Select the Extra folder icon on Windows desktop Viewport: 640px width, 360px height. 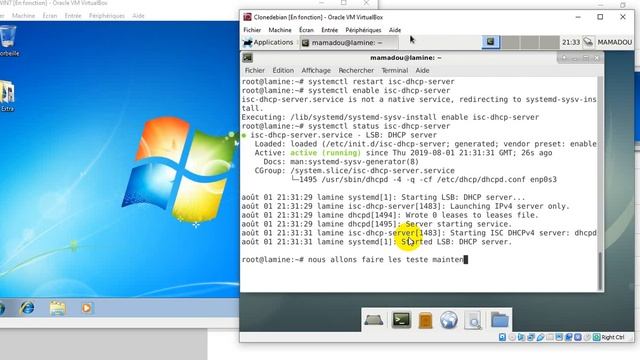pos(7,96)
